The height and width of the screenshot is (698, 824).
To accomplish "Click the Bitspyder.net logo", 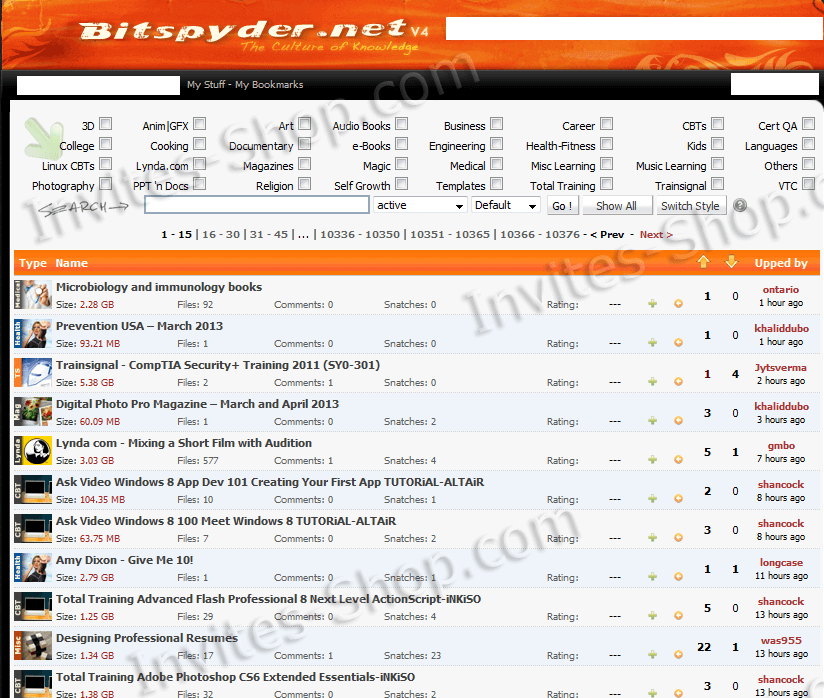I will pyautogui.click(x=254, y=35).
